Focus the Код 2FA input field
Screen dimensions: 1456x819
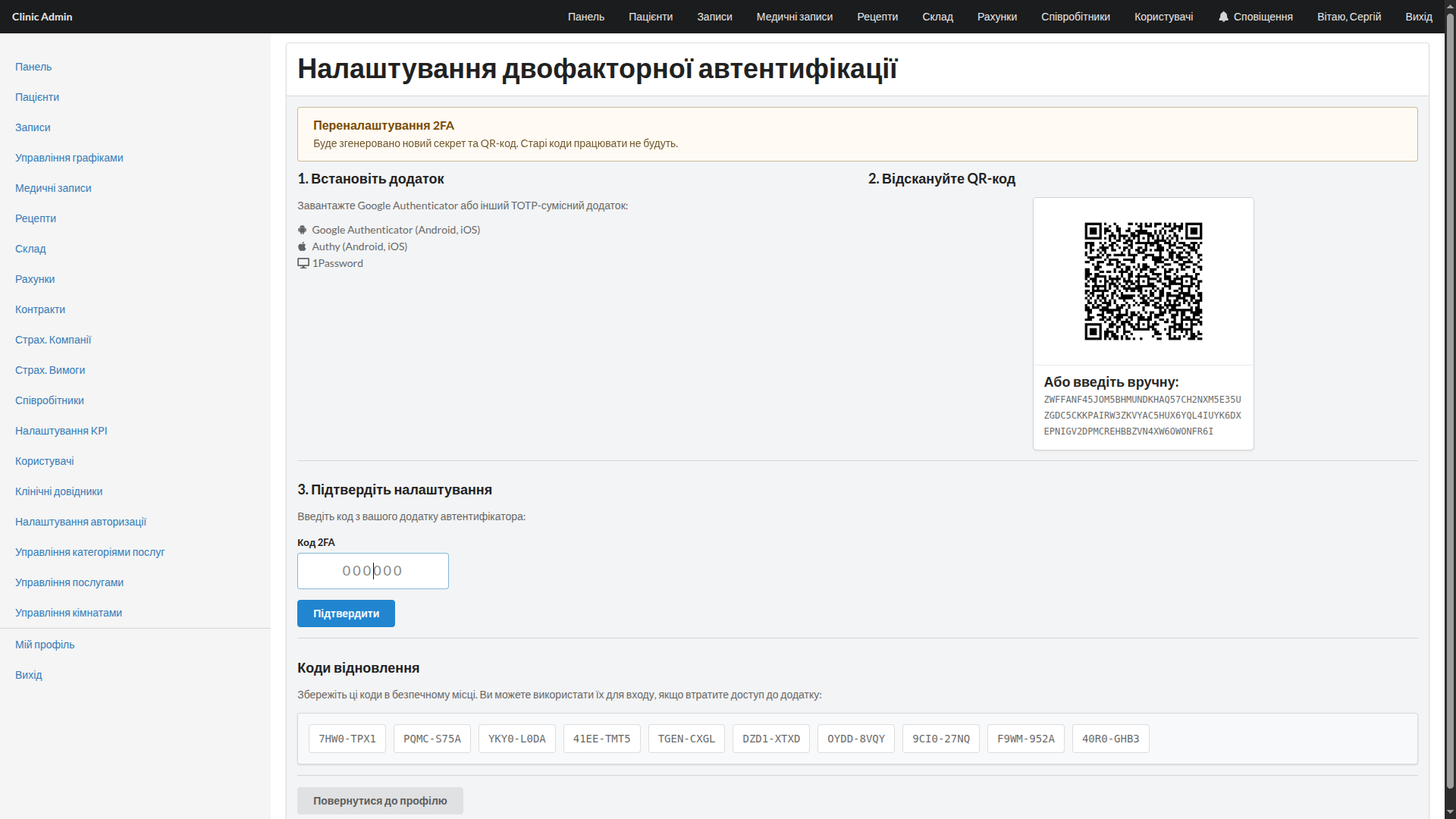[x=372, y=571]
